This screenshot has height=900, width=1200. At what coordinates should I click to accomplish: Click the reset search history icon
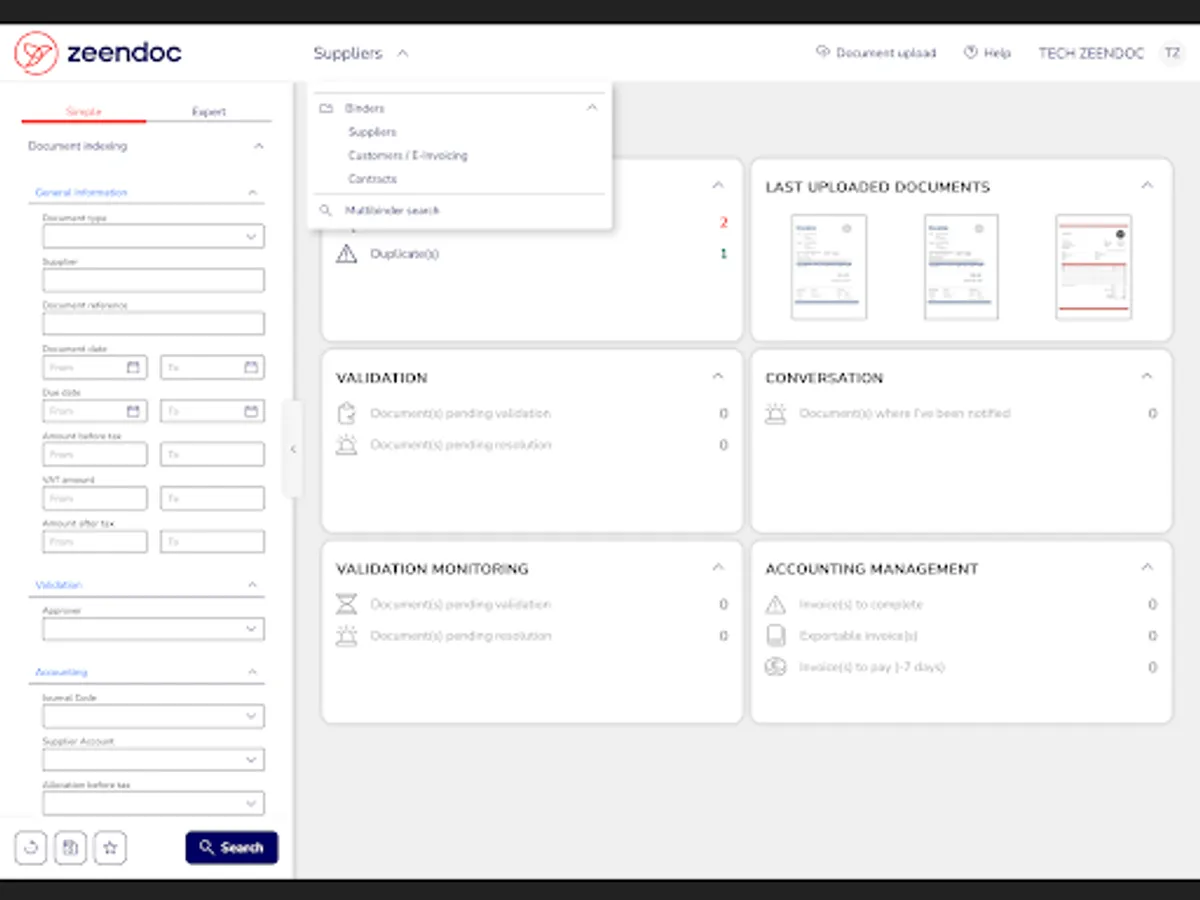click(30, 847)
